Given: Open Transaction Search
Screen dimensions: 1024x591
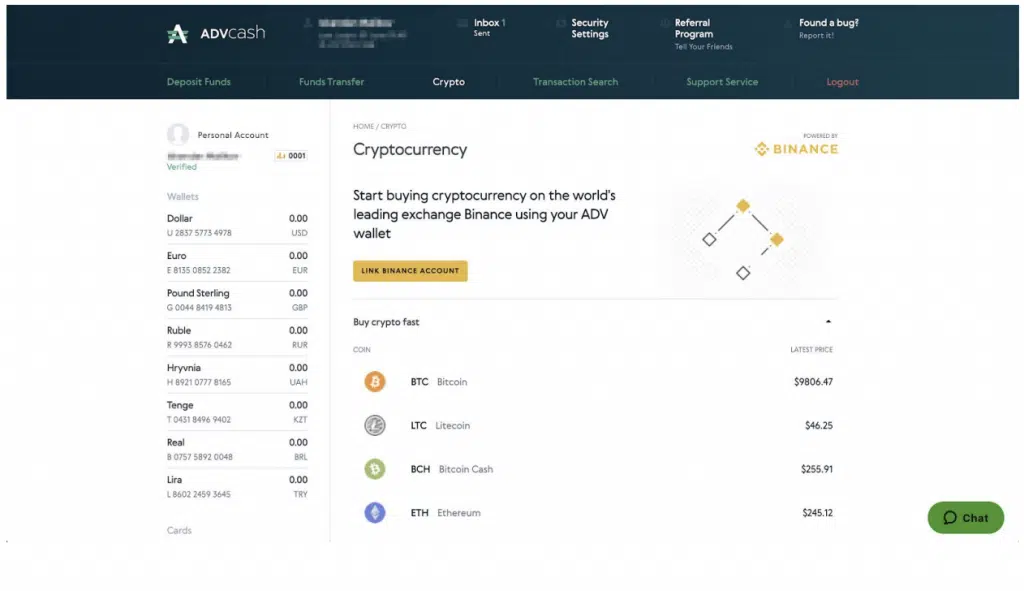Looking at the screenshot, I should tap(575, 82).
